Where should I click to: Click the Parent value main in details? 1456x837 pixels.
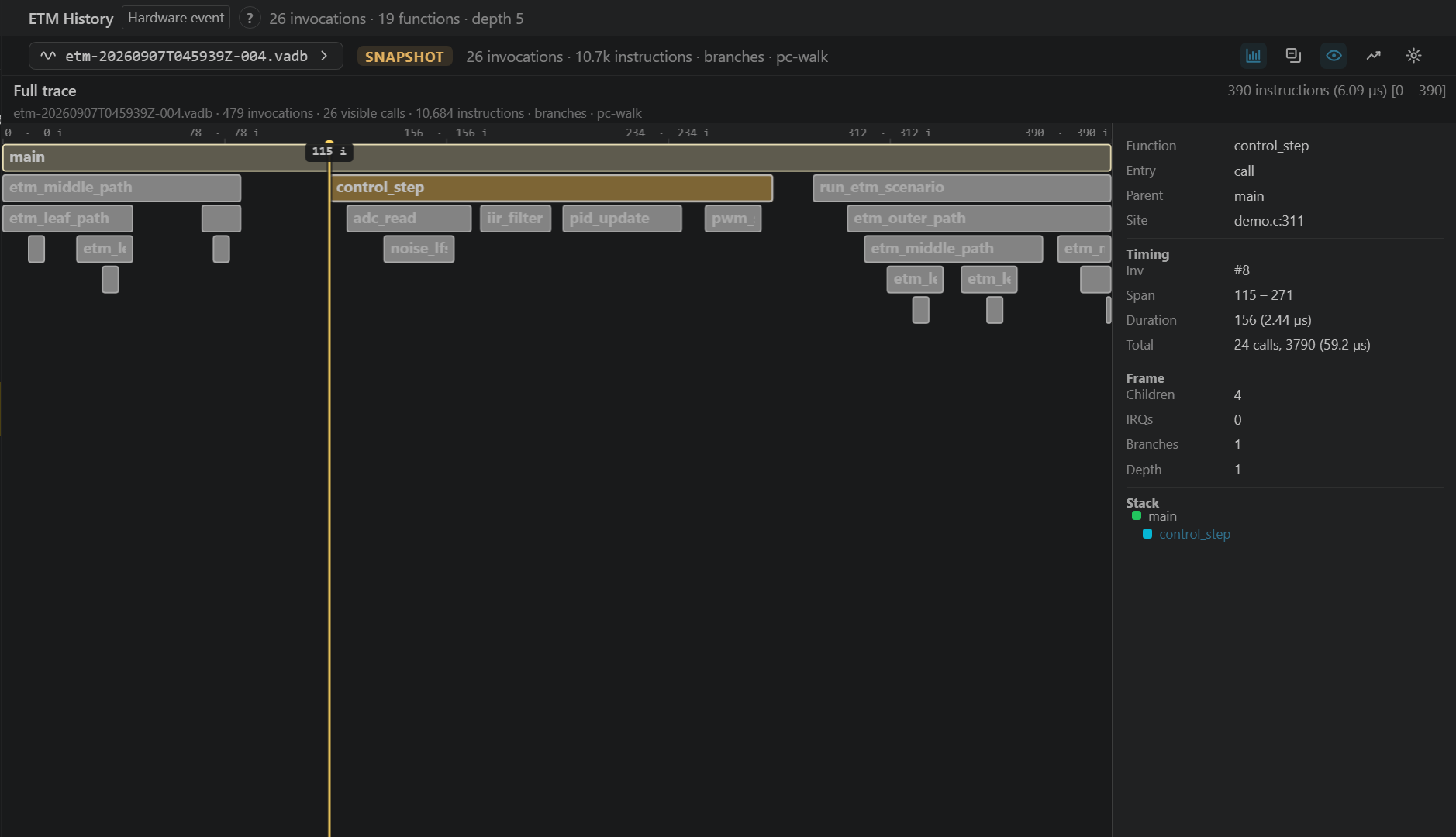pos(1249,196)
